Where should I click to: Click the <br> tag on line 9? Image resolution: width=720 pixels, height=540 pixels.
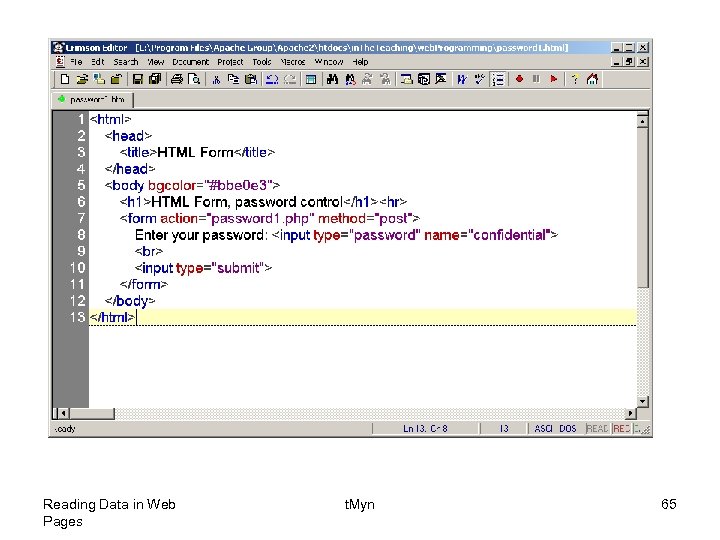coord(149,252)
